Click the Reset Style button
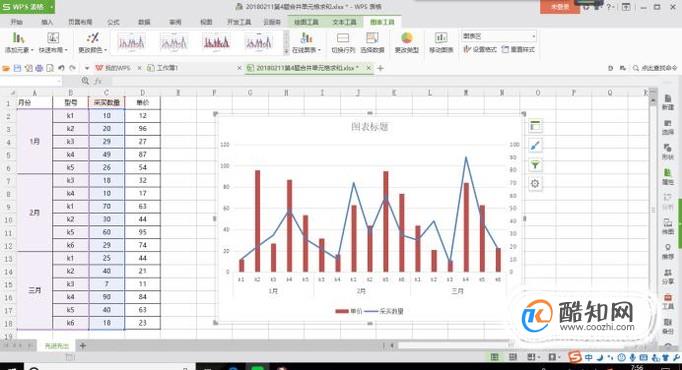This screenshot has height=370, width=682. [518, 50]
